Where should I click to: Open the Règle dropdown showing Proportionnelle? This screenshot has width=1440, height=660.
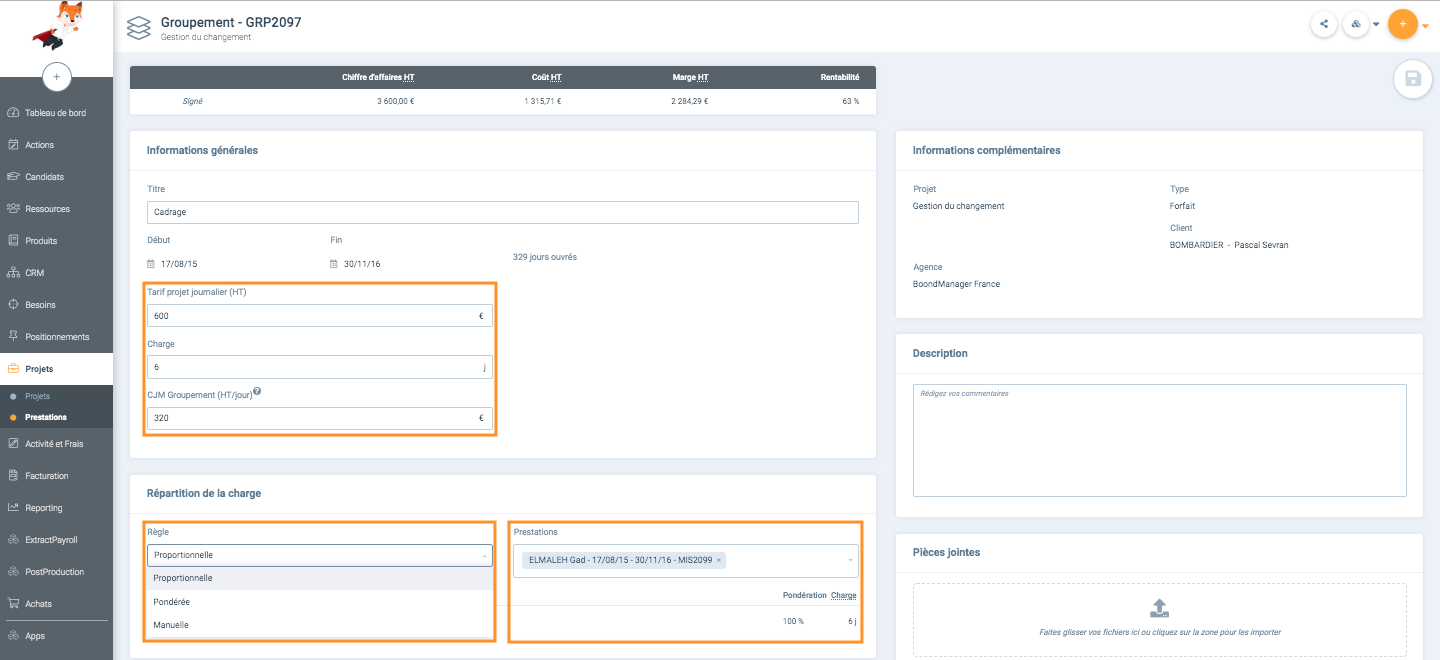319,555
